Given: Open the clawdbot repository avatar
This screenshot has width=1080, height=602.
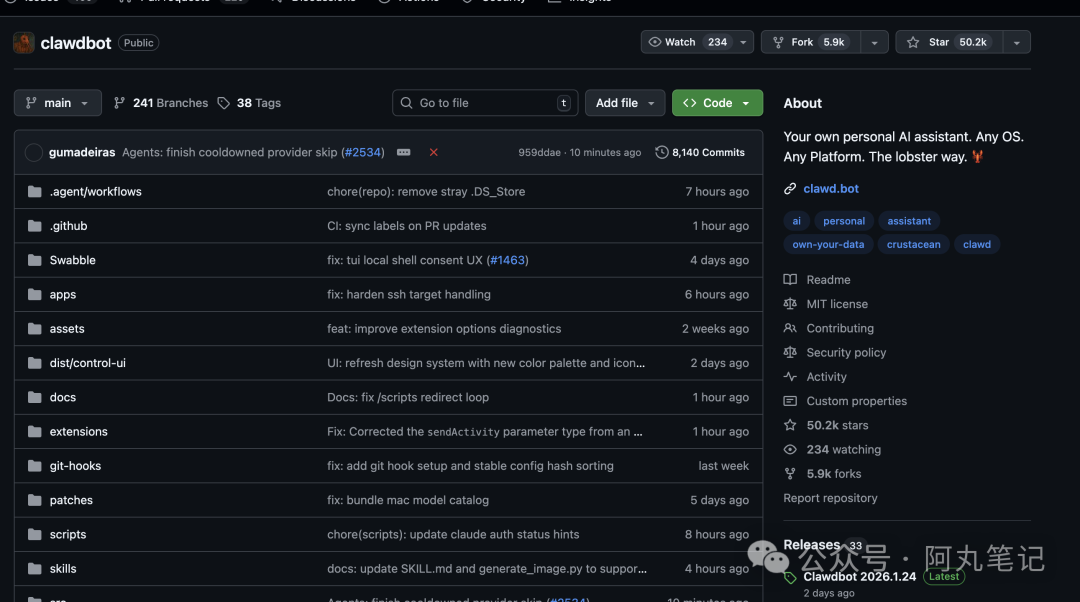Looking at the screenshot, I should click(23, 43).
